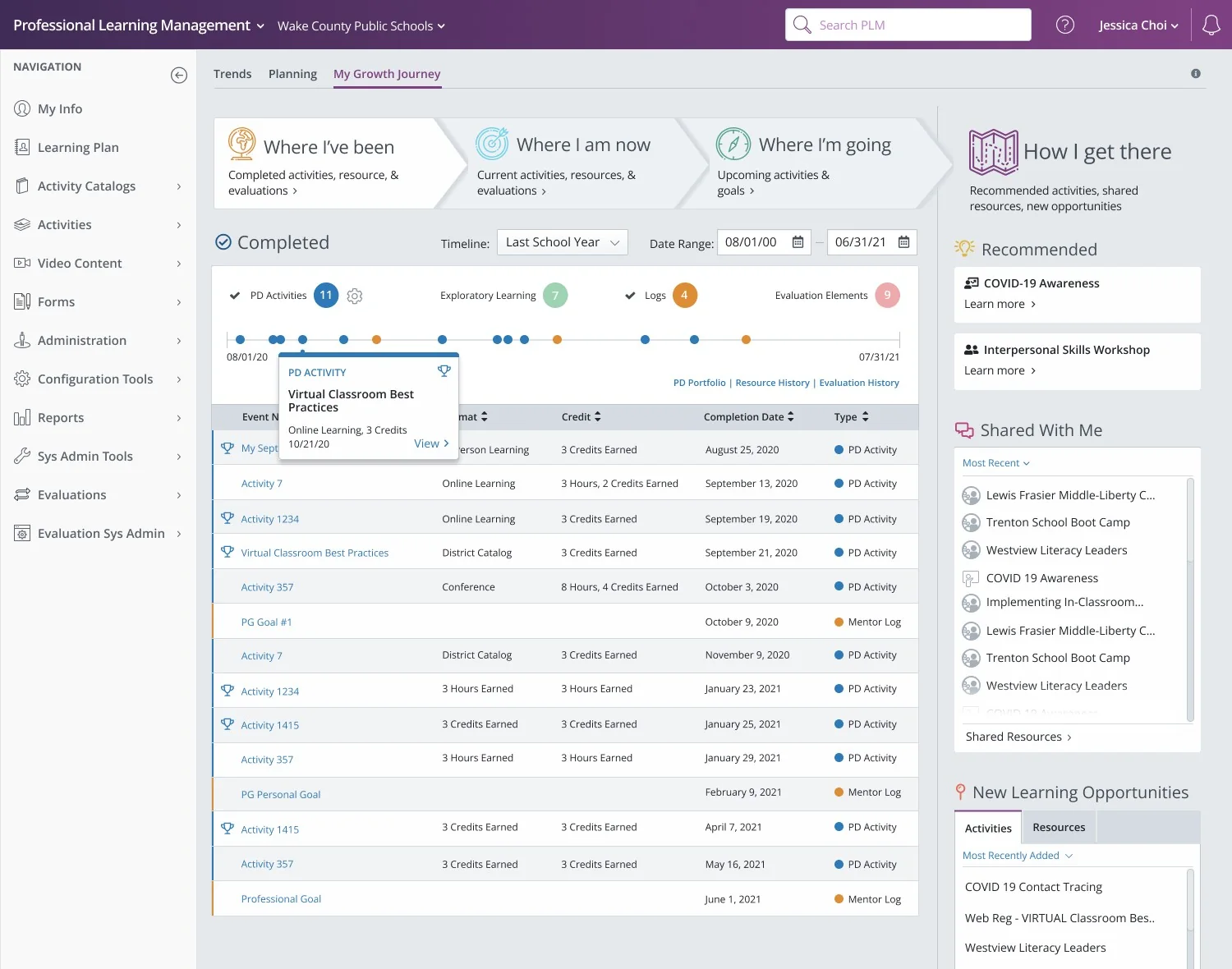
Task: Open the Evaluation History link
Action: point(859,383)
